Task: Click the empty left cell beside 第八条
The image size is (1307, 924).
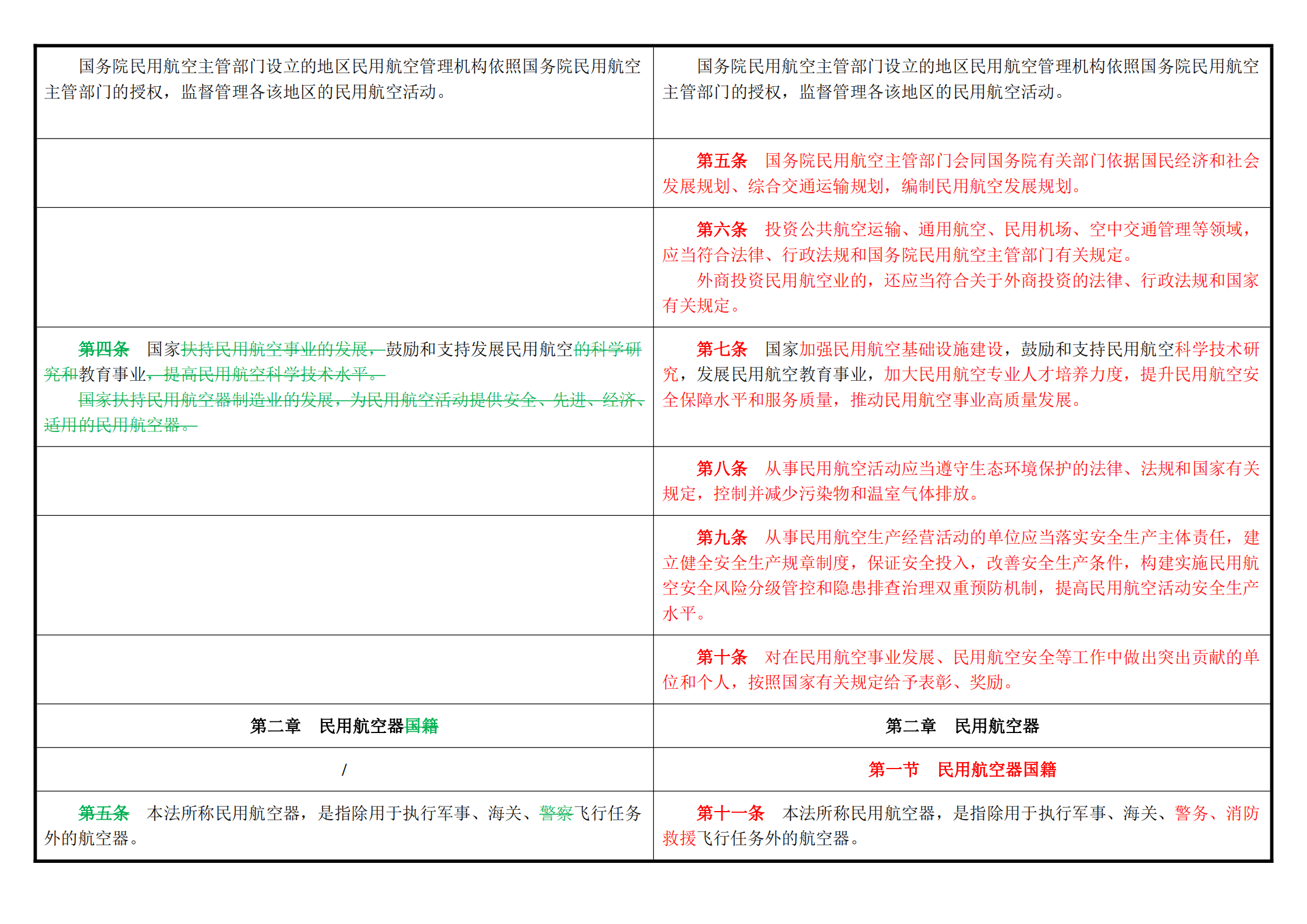Action: [x=345, y=481]
